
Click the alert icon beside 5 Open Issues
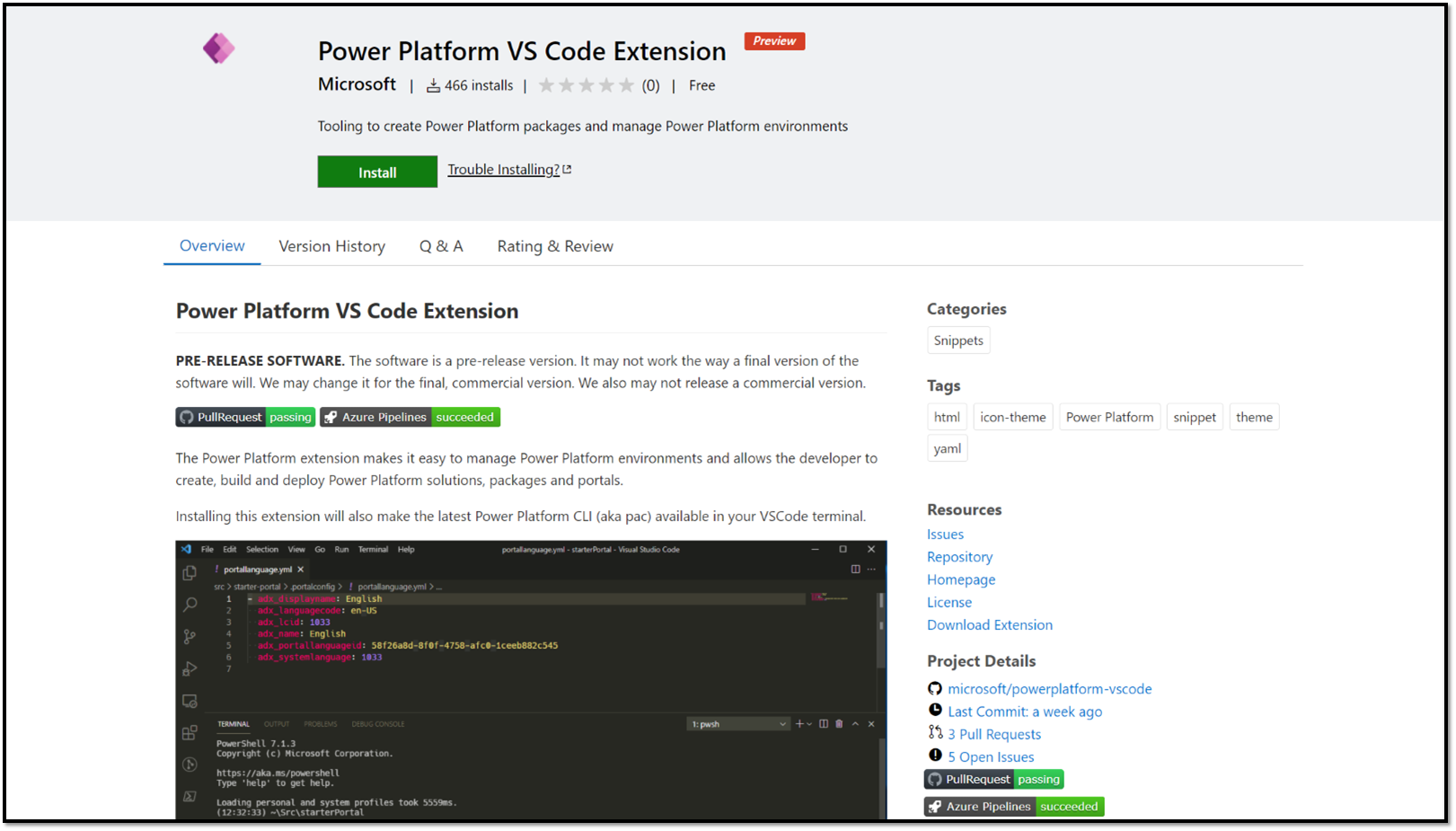coord(935,756)
